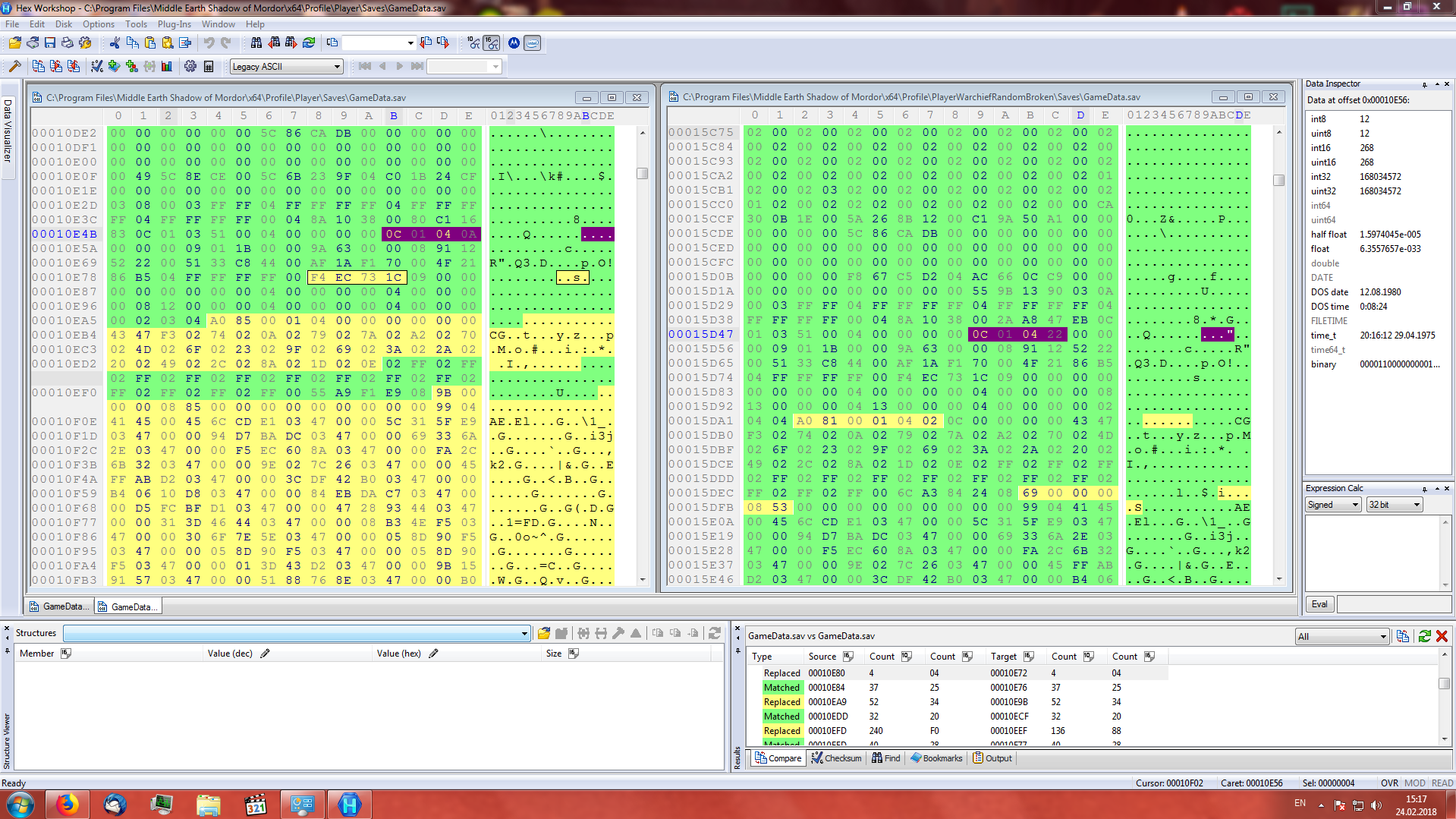Open the Tools menu
The width and height of the screenshot is (1456, 819).
tap(136, 24)
